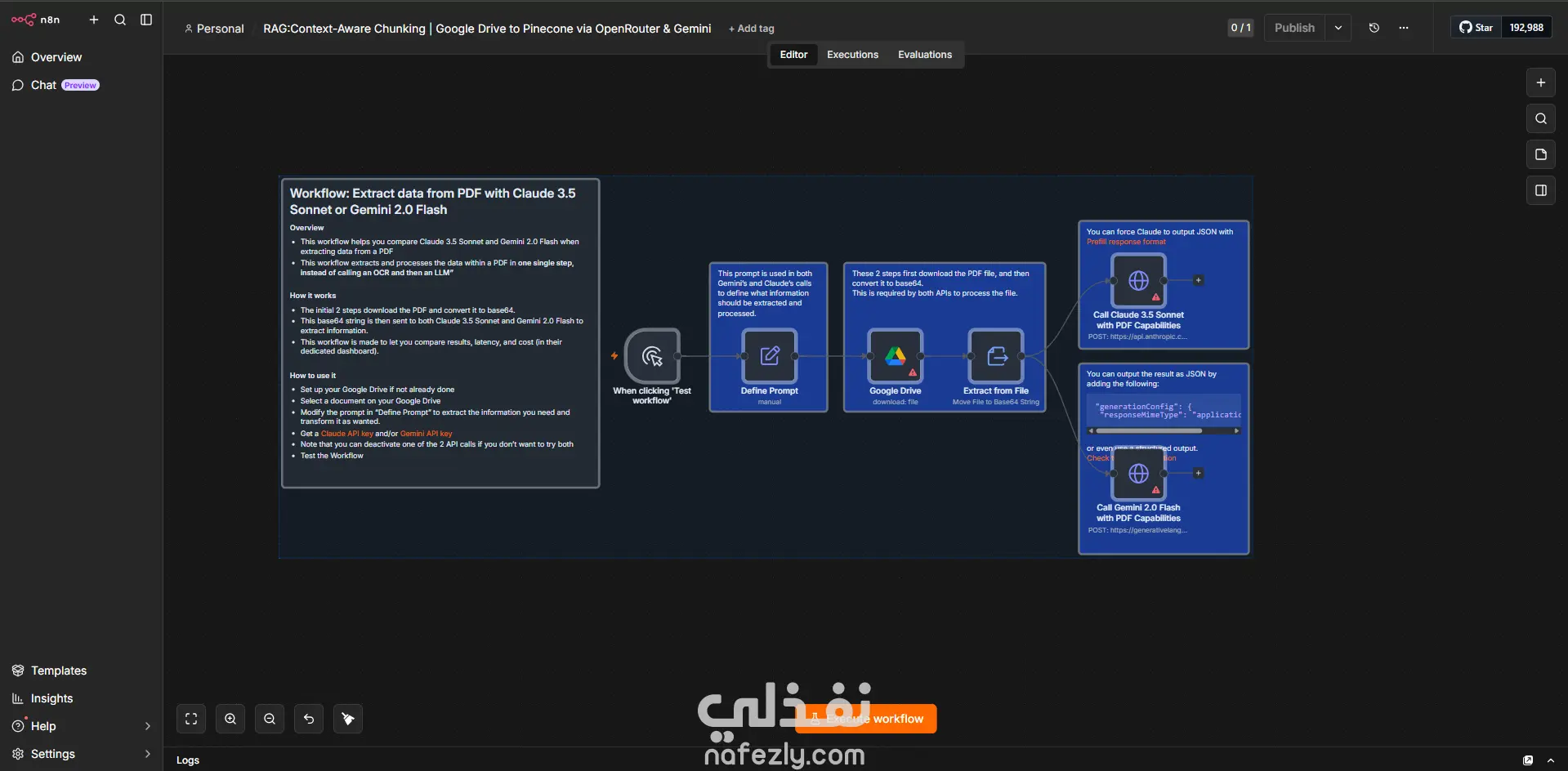This screenshot has height=771, width=1568.
Task: Expand the Settings submenu chevron
Action: pos(147,754)
